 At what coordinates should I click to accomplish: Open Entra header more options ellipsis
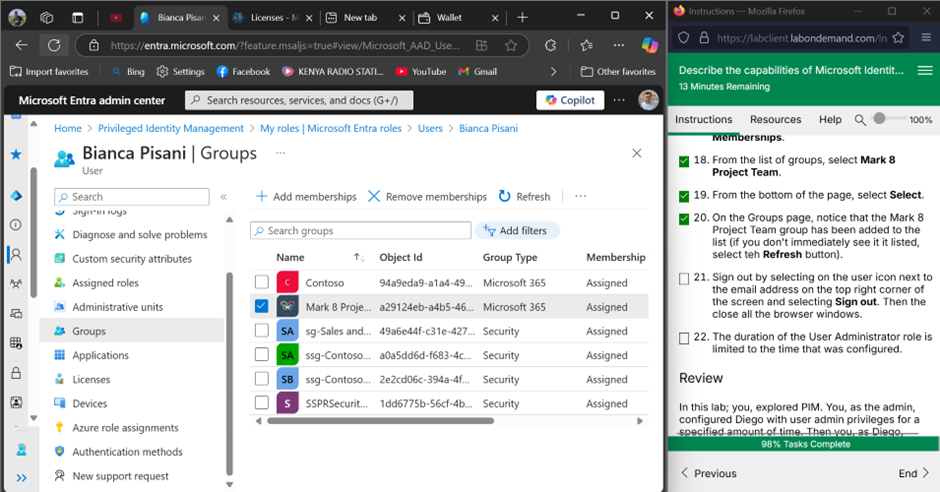(619, 100)
